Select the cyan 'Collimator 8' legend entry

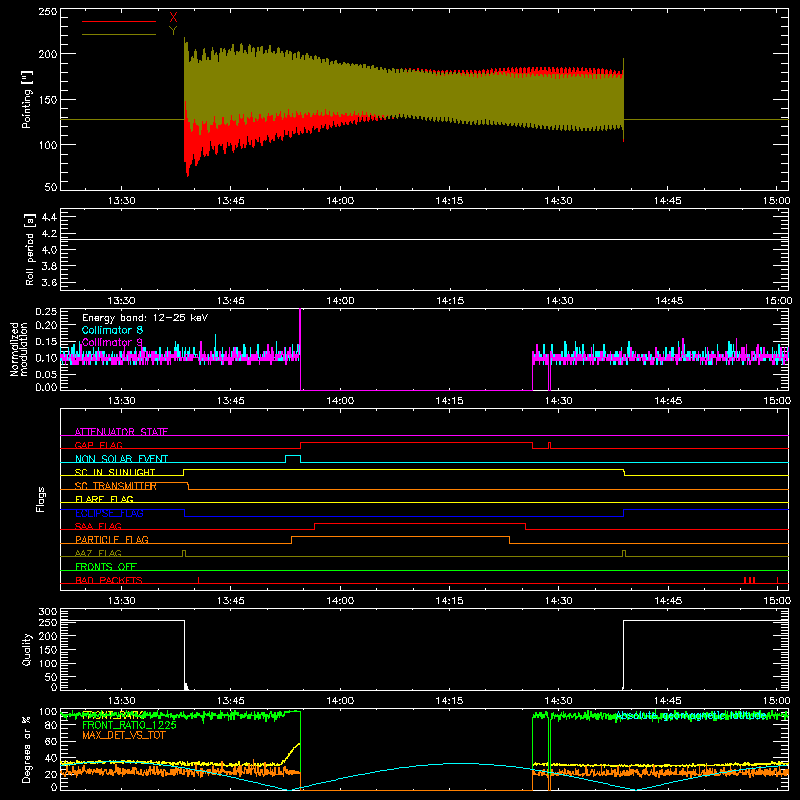(x=112, y=330)
